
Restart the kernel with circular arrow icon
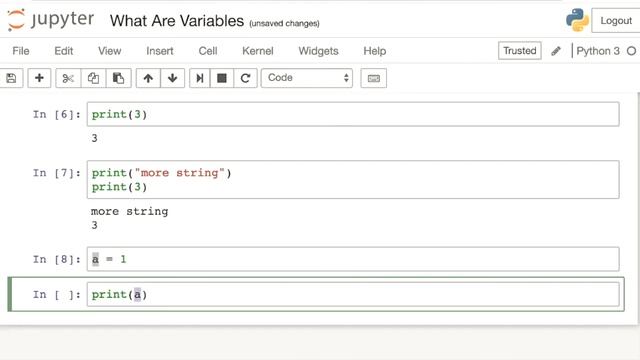pyautogui.click(x=245, y=78)
